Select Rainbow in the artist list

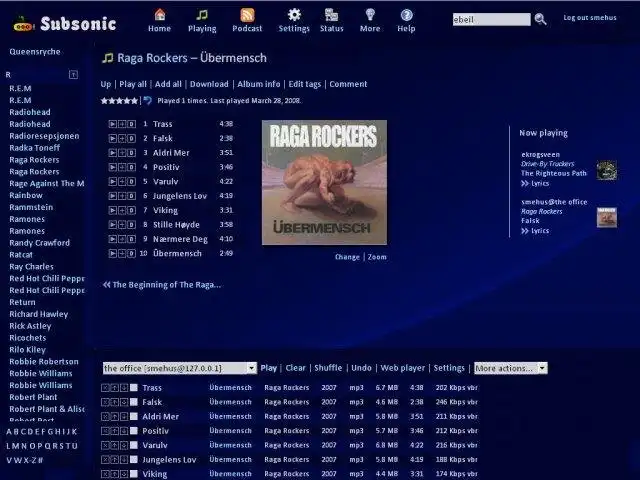click(x=26, y=196)
